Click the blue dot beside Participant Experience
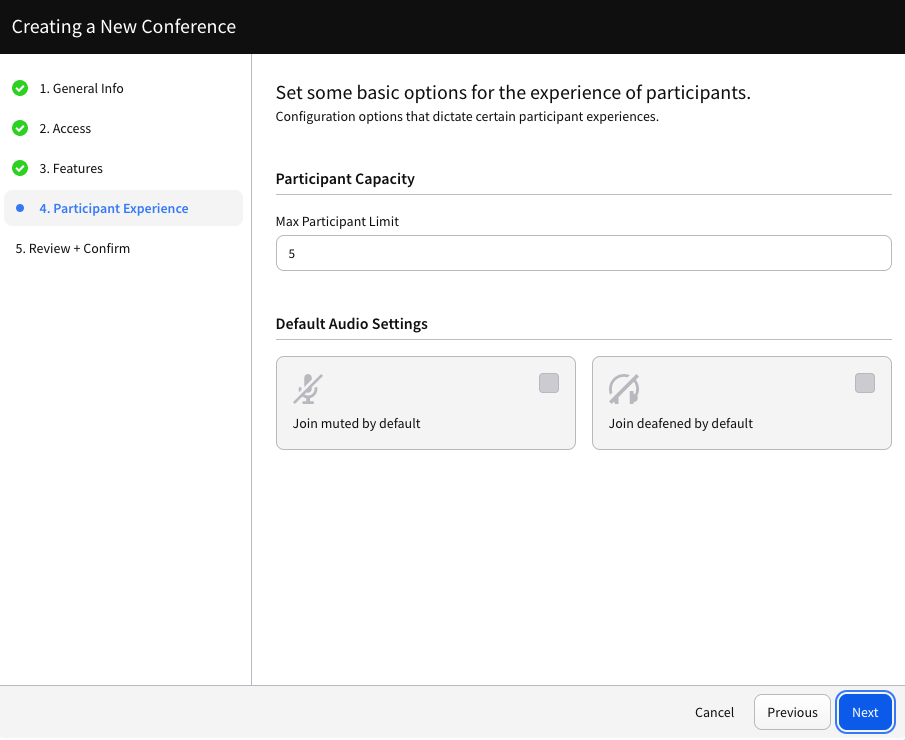 tap(20, 208)
